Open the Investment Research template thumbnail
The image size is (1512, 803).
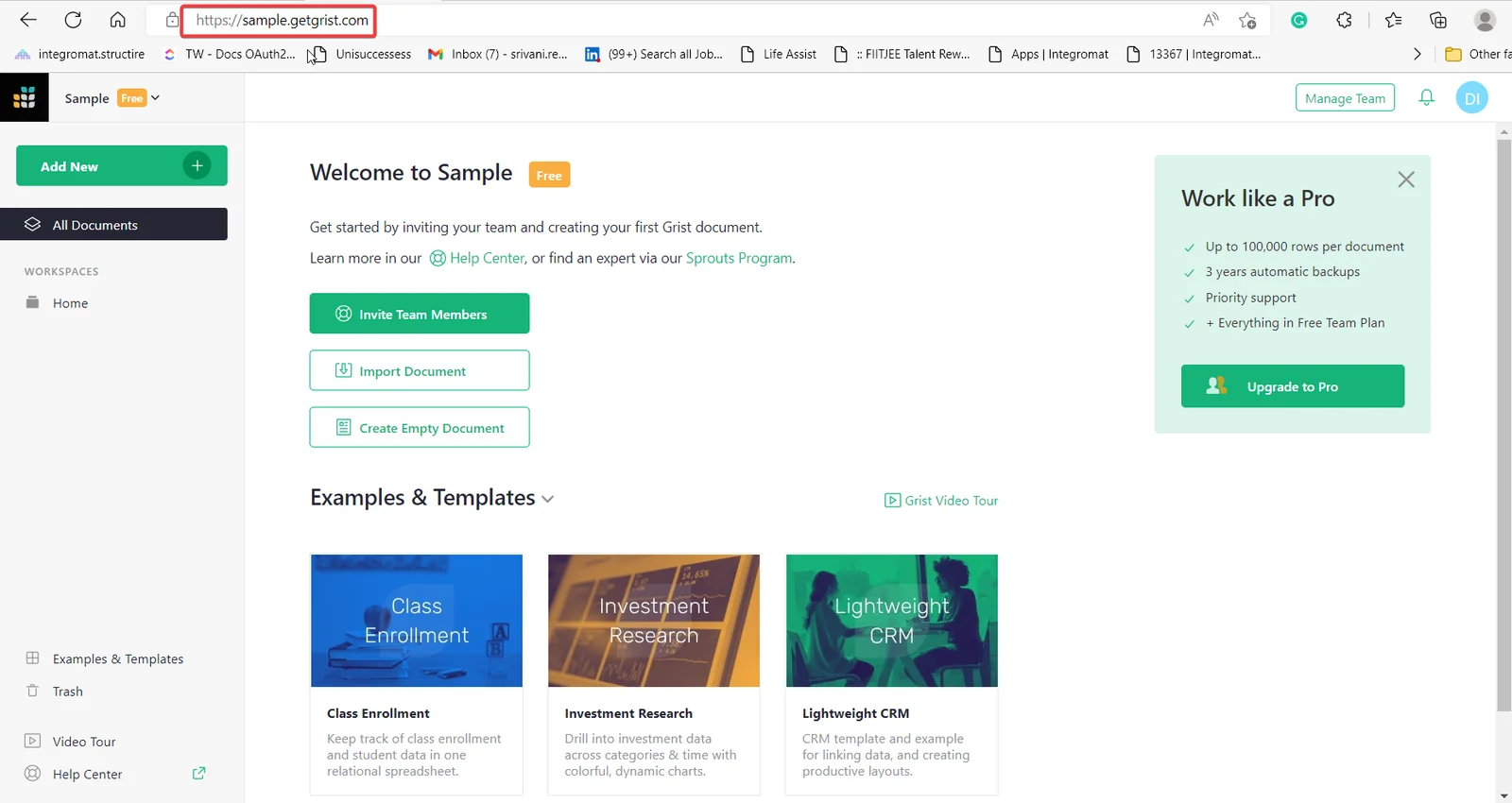pos(654,621)
